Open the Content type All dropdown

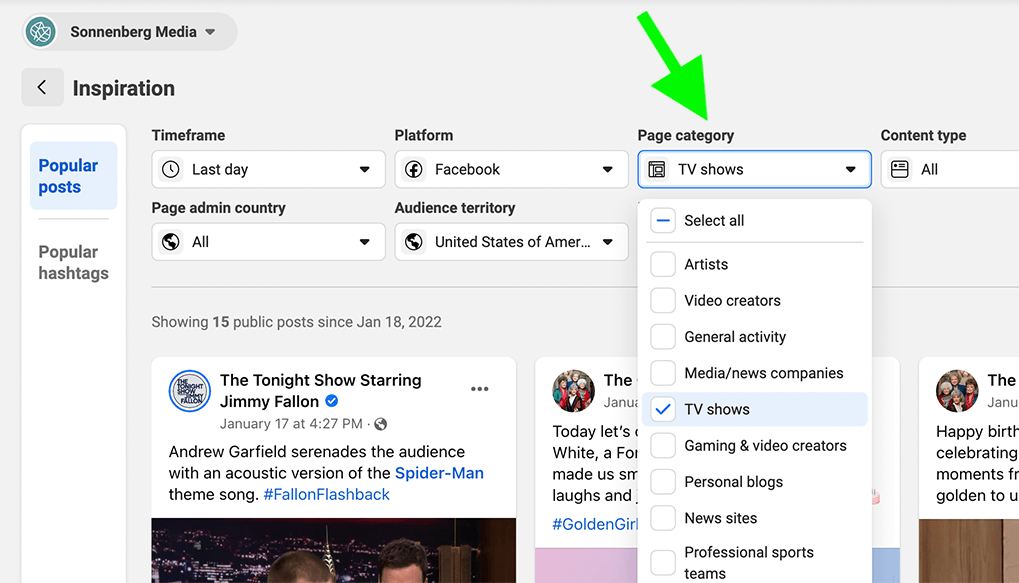(x=950, y=170)
